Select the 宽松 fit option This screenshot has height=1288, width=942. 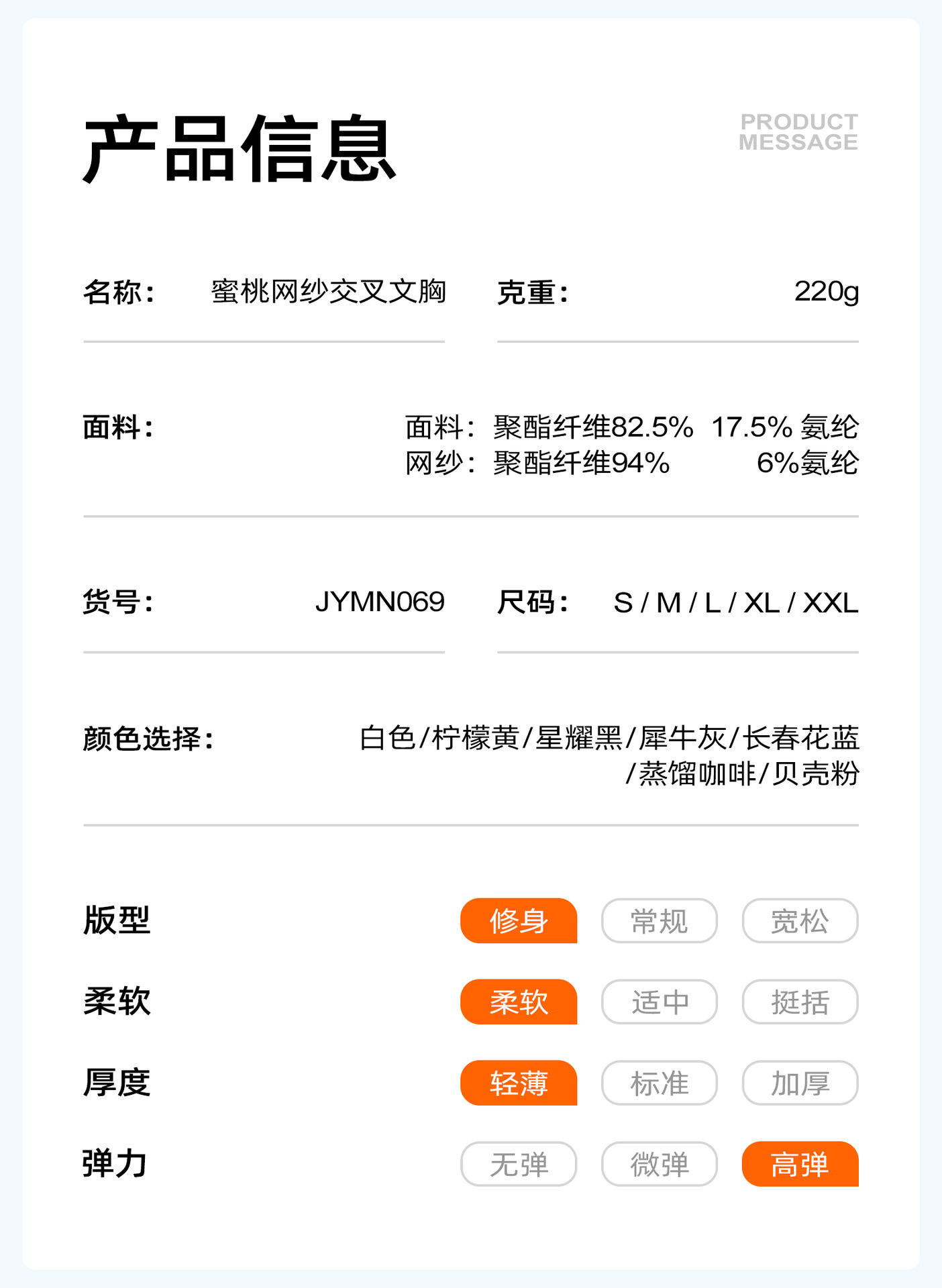800,920
